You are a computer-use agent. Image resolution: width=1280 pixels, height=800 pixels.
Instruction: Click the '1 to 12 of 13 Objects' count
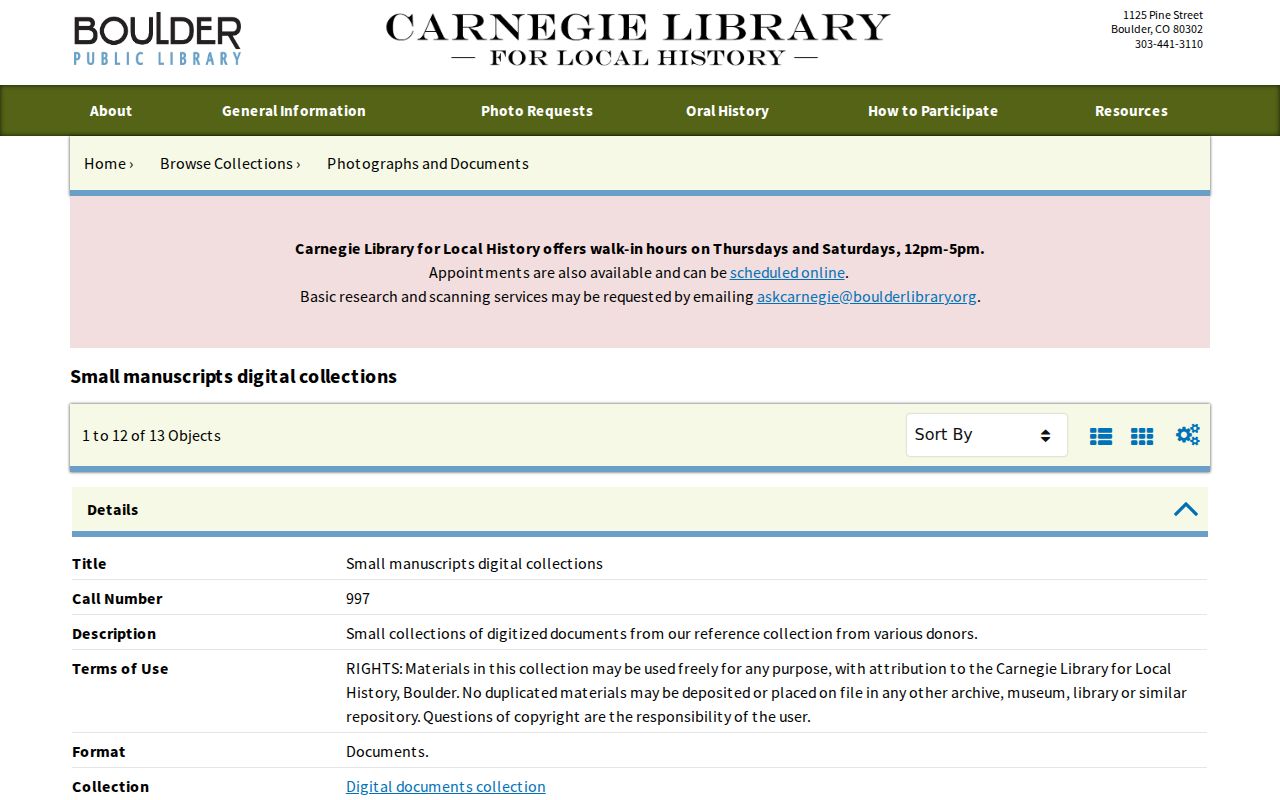coord(151,436)
